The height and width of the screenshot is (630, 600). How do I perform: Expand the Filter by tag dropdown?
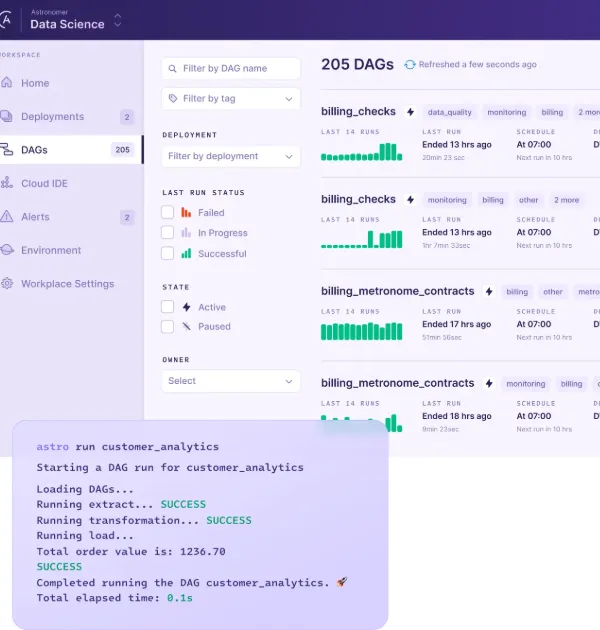(x=231, y=98)
